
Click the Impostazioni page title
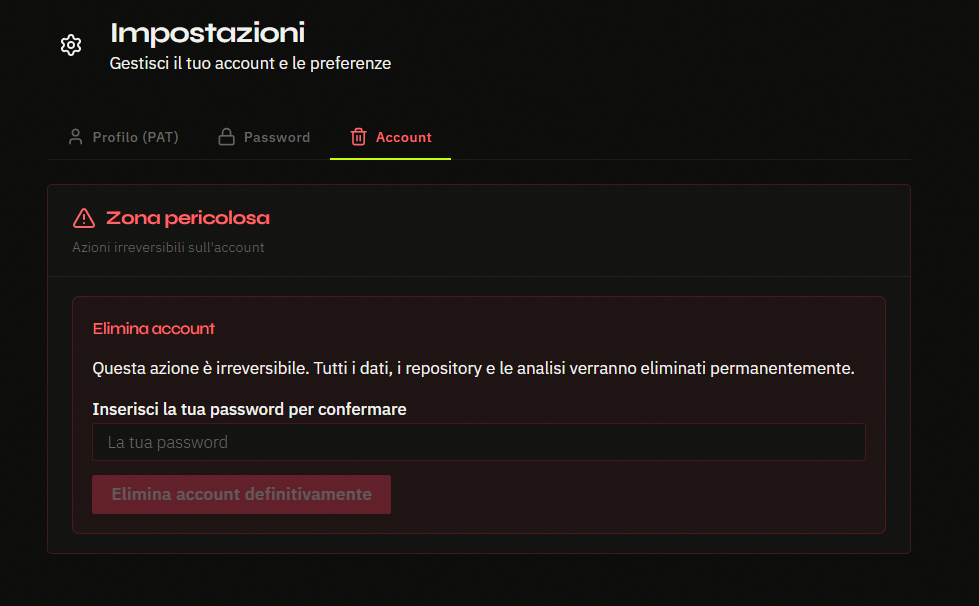(x=206, y=32)
